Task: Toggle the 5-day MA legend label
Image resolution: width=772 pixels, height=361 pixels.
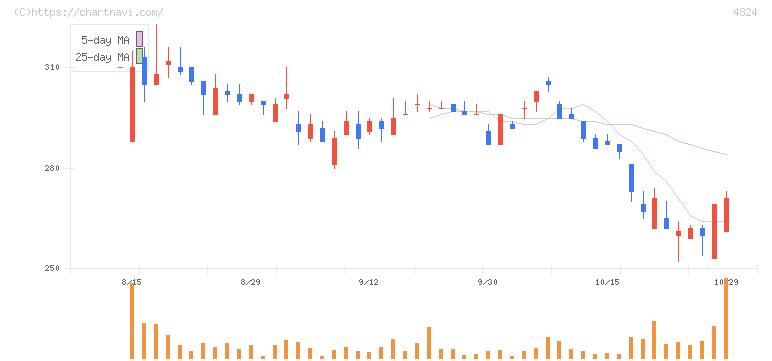Action: tap(105, 40)
